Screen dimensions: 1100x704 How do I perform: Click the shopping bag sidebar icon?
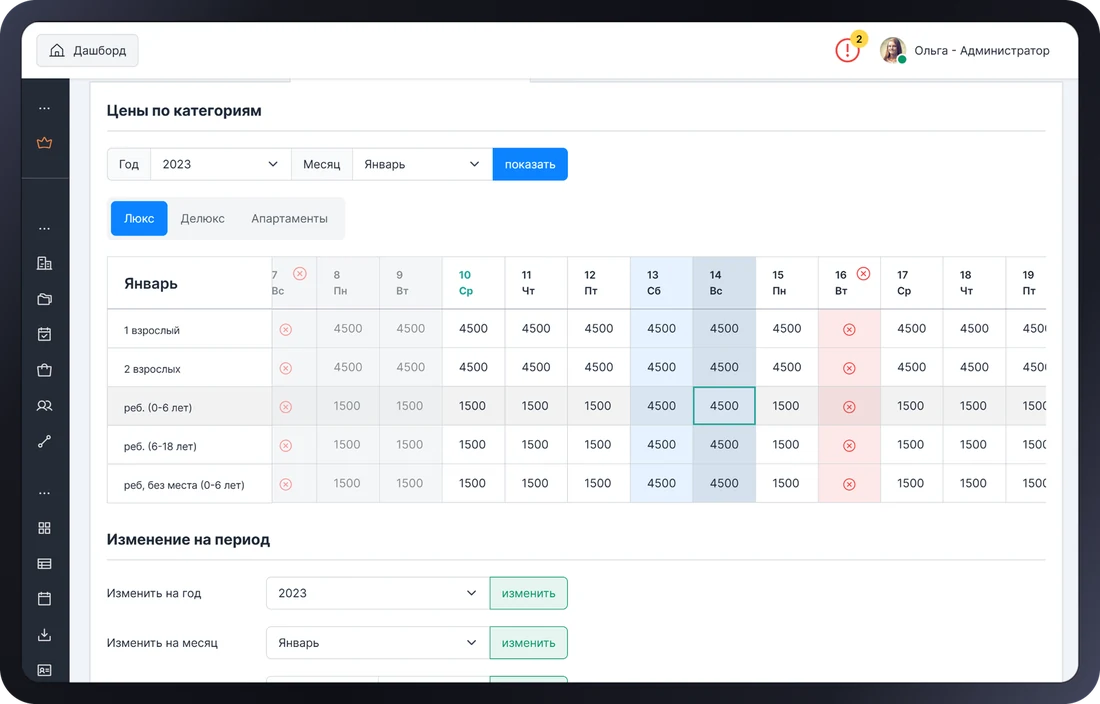click(44, 370)
